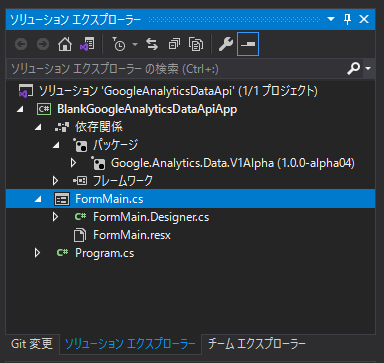The height and width of the screenshot is (363, 384).
Task: Click the C# icon beside FormMain.Designer.cs
Action: 80,217
